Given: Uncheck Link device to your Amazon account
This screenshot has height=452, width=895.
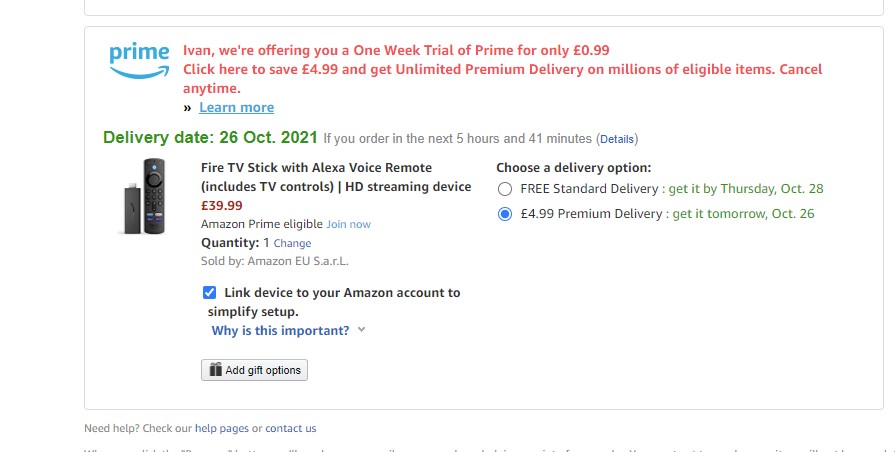Looking at the screenshot, I should 209,293.
